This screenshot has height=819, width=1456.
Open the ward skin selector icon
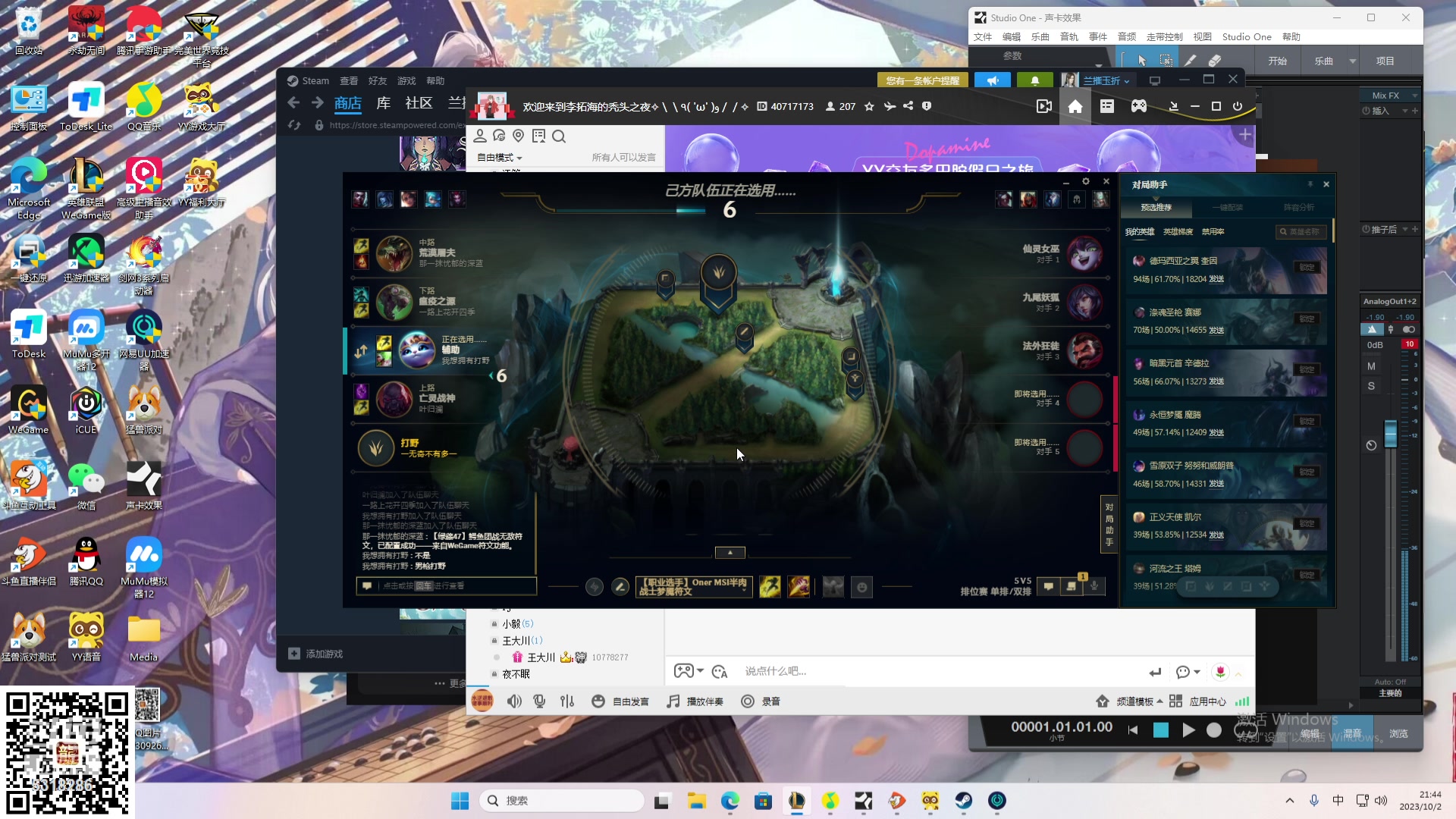click(x=833, y=587)
